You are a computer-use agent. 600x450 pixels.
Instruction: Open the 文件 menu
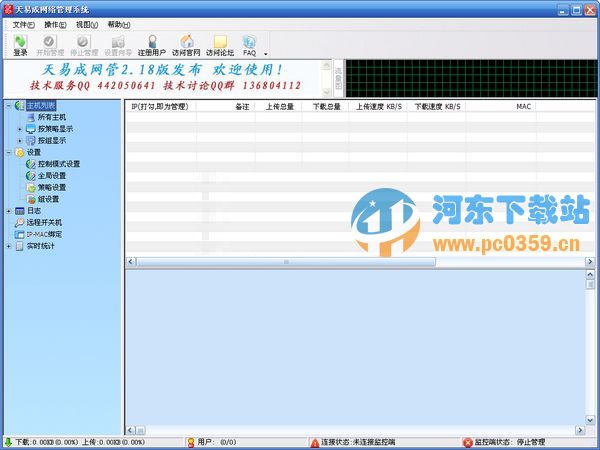tap(23, 25)
